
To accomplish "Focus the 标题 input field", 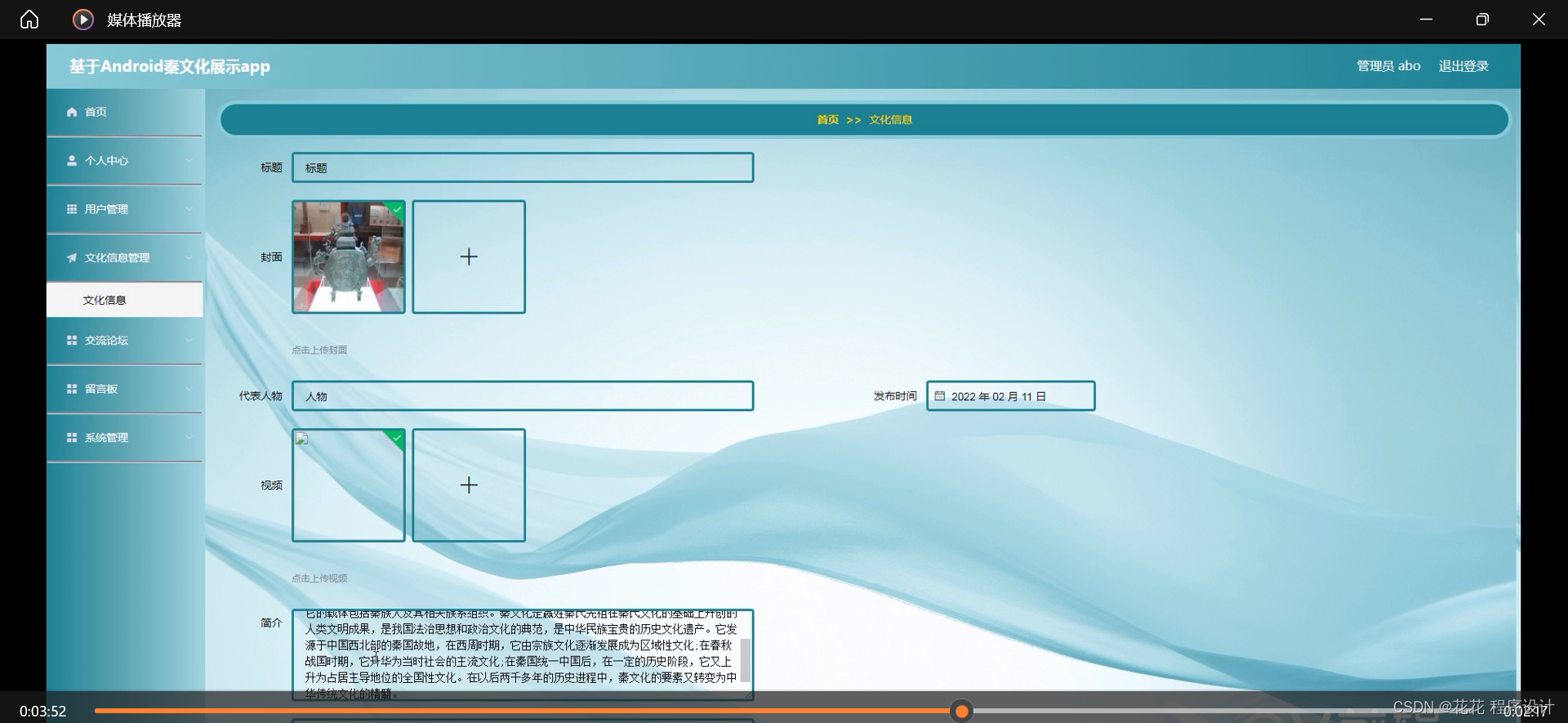I will (x=523, y=168).
